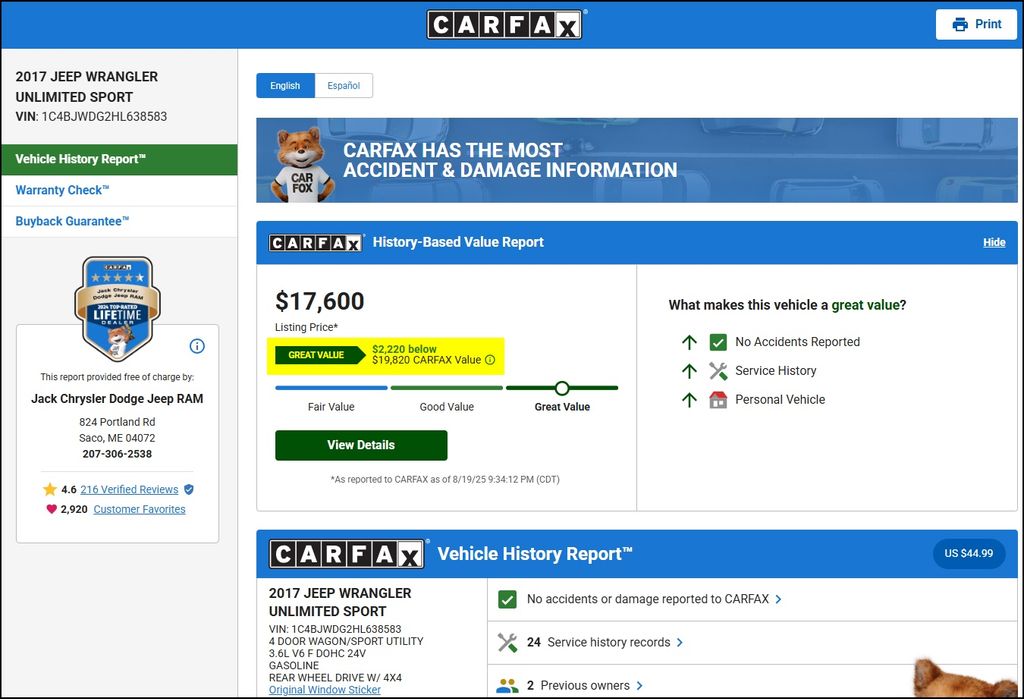Viewport: 1024px width, 699px height.
Task: Click the '824 Portland Rd' address line
Action: pos(117,422)
